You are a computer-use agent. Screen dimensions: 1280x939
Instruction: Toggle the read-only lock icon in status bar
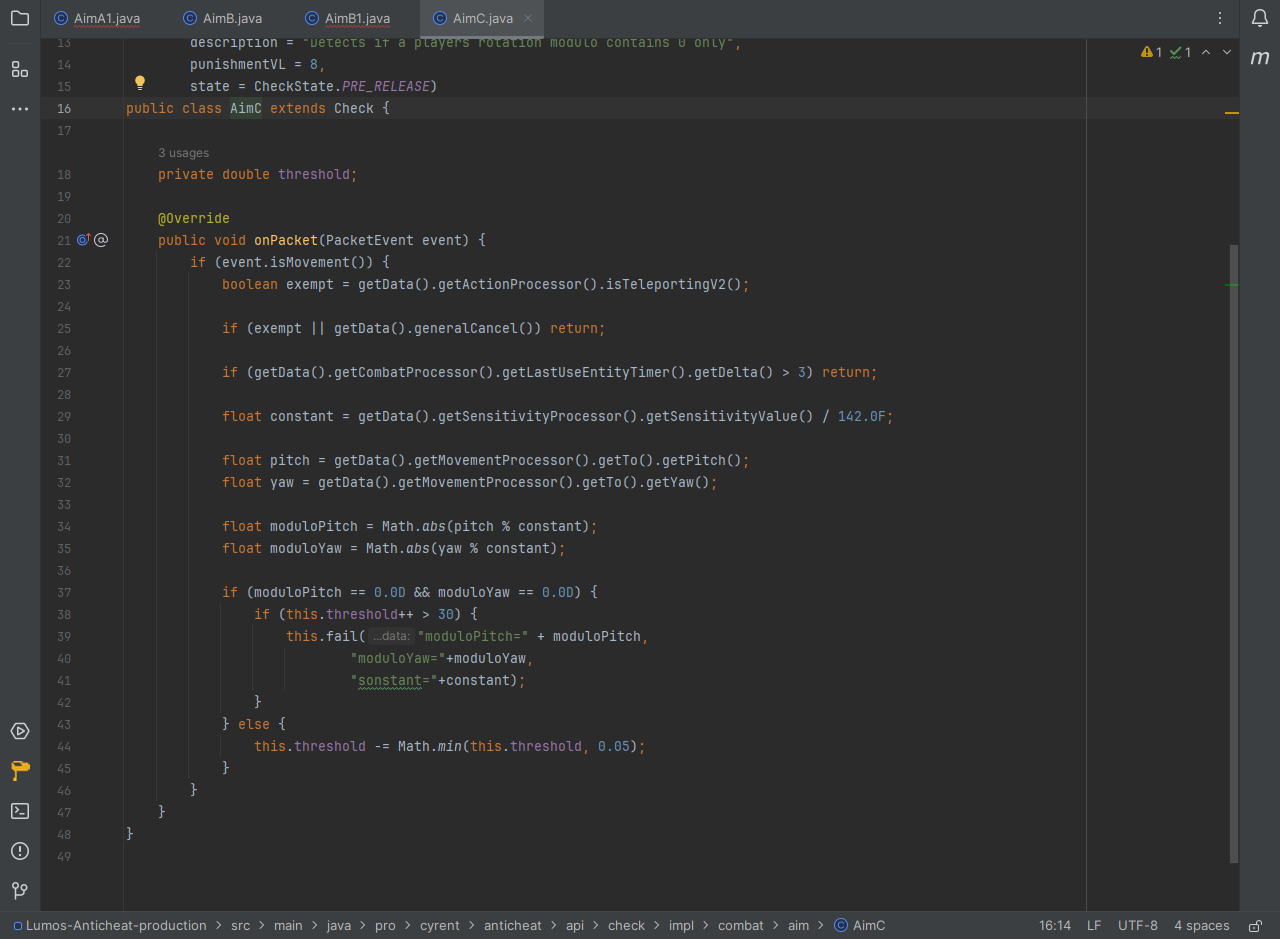pyautogui.click(x=1256, y=926)
